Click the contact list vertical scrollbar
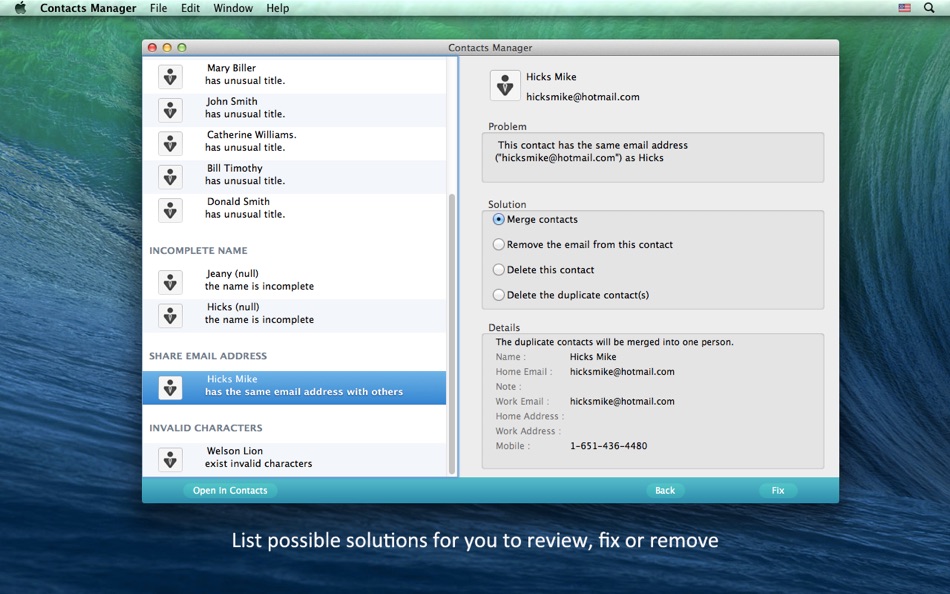 coord(451,334)
